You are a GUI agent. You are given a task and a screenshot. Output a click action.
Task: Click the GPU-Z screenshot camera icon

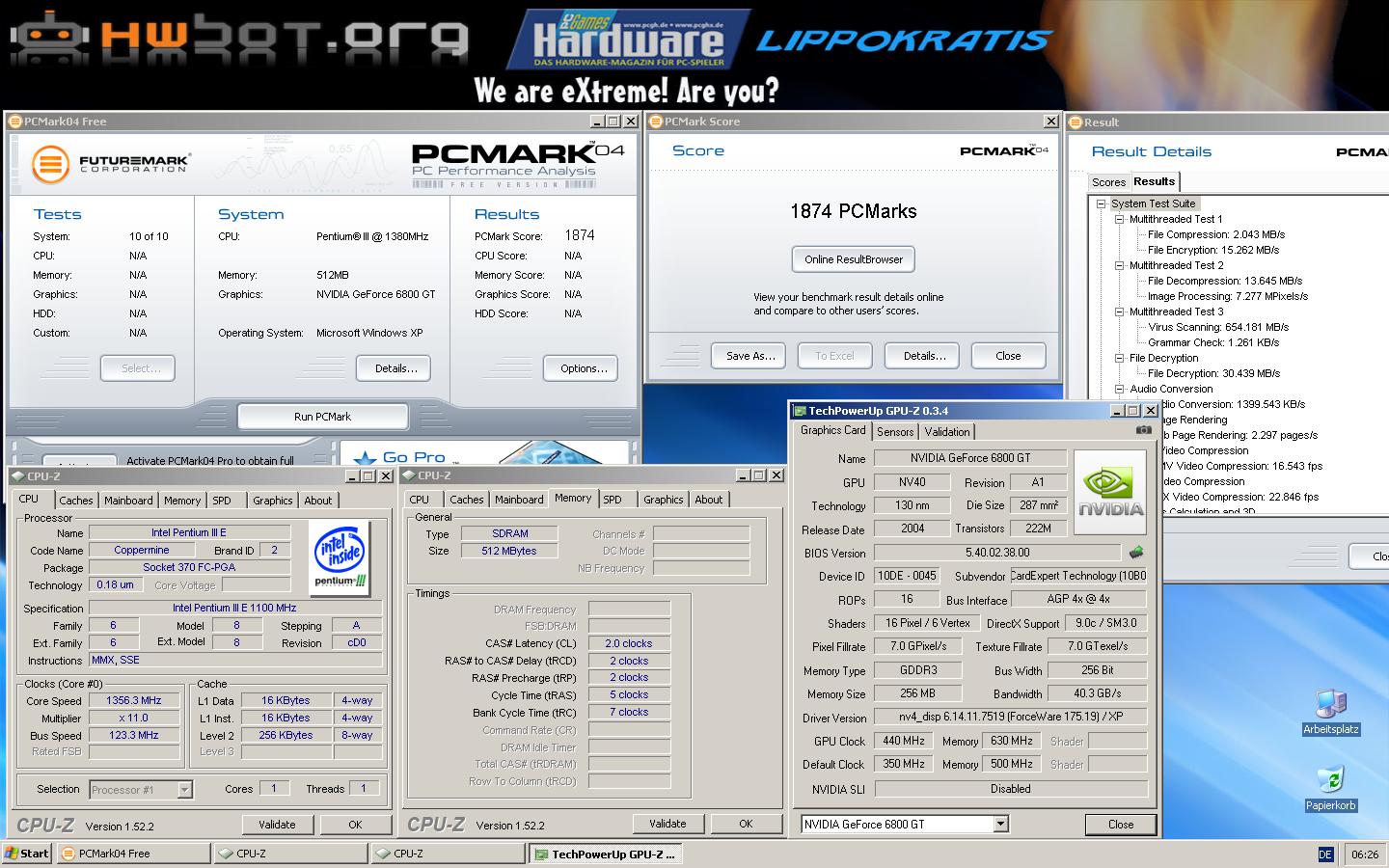pyautogui.click(x=1144, y=430)
